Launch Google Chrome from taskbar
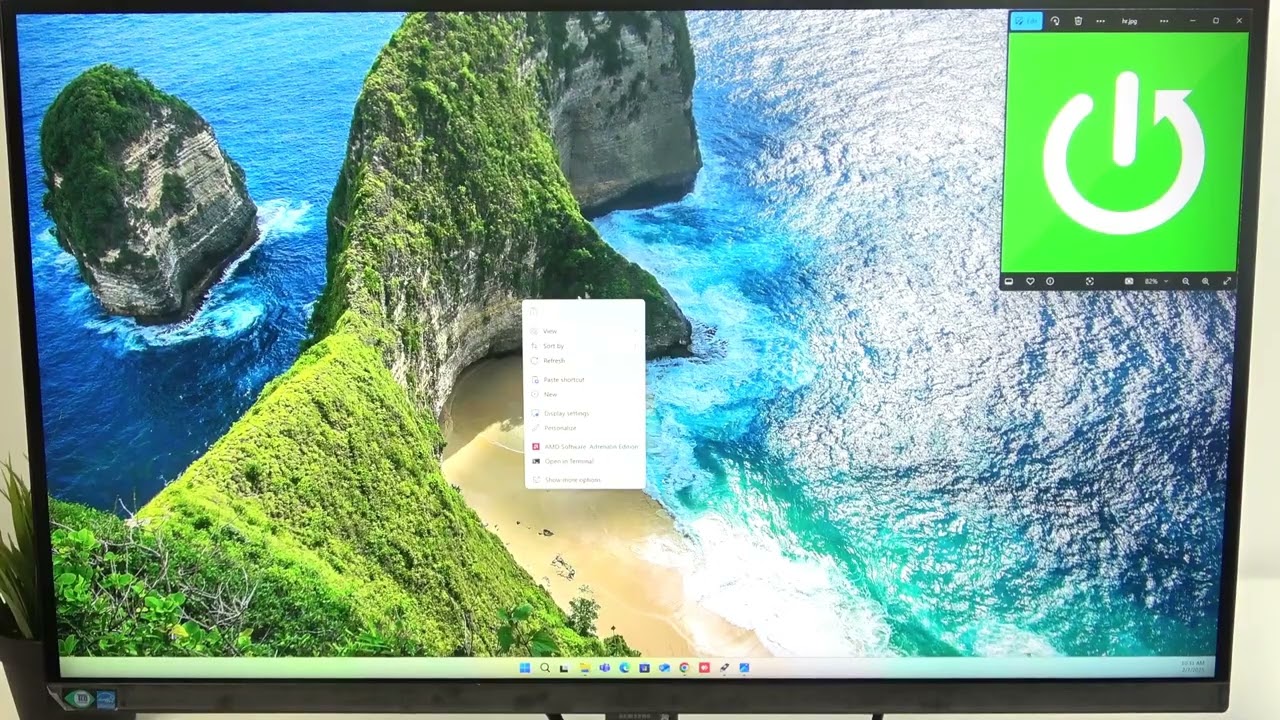The height and width of the screenshot is (720, 1280). pyautogui.click(x=684, y=668)
